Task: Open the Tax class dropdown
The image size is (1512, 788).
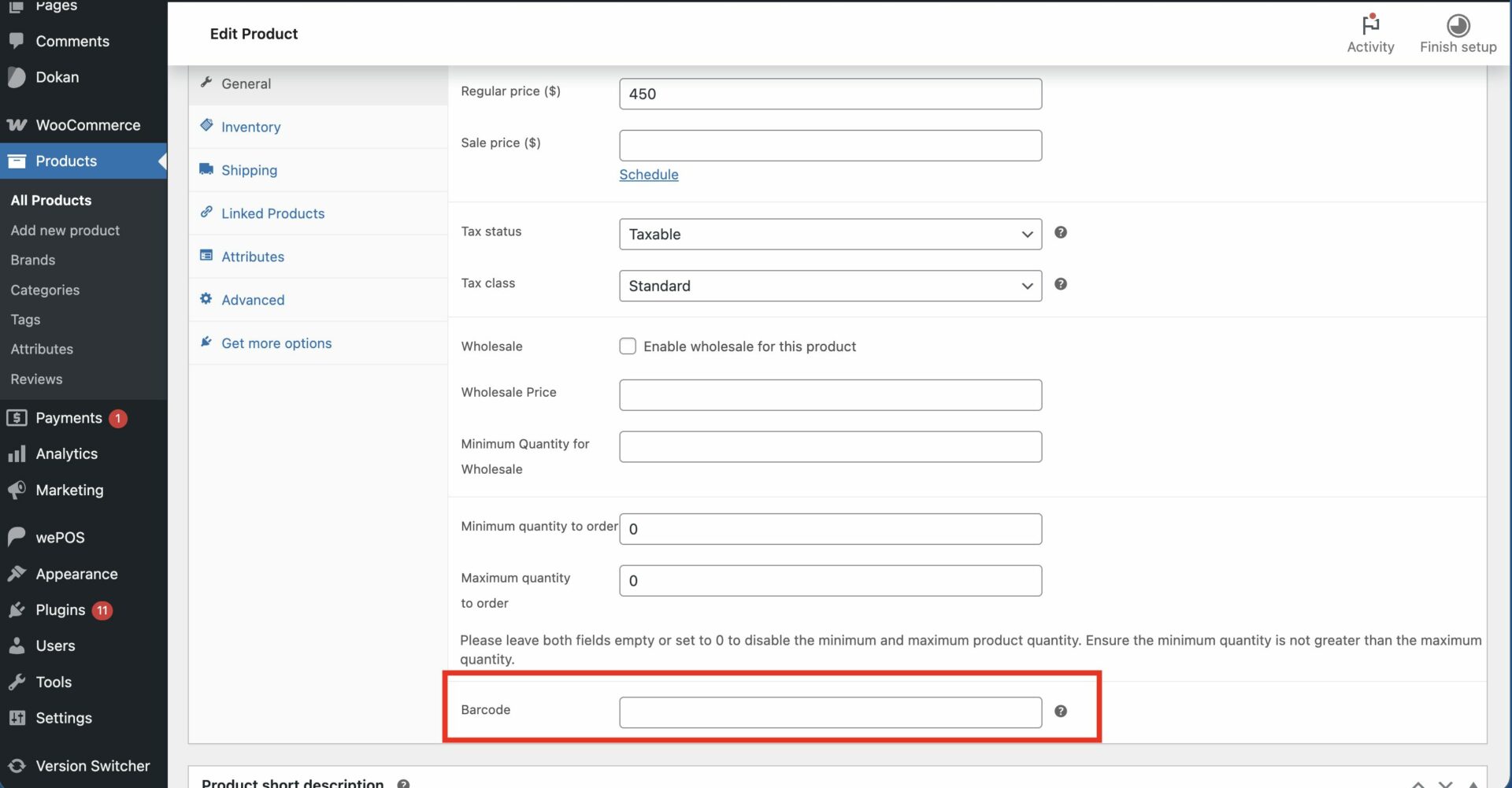Action: [830, 286]
